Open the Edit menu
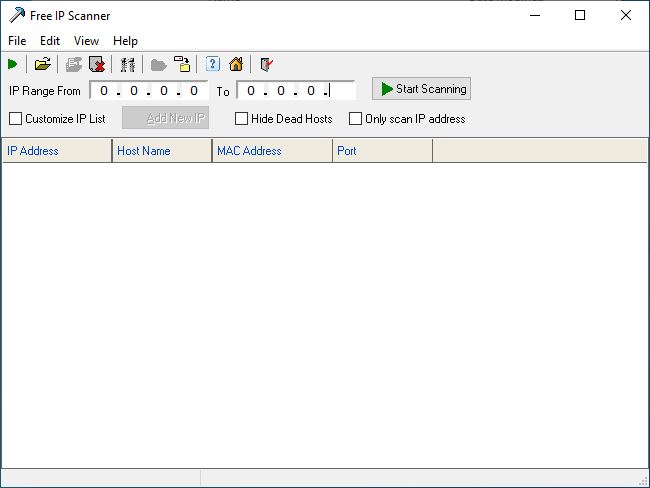The width and height of the screenshot is (650, 488). point(50,41)
